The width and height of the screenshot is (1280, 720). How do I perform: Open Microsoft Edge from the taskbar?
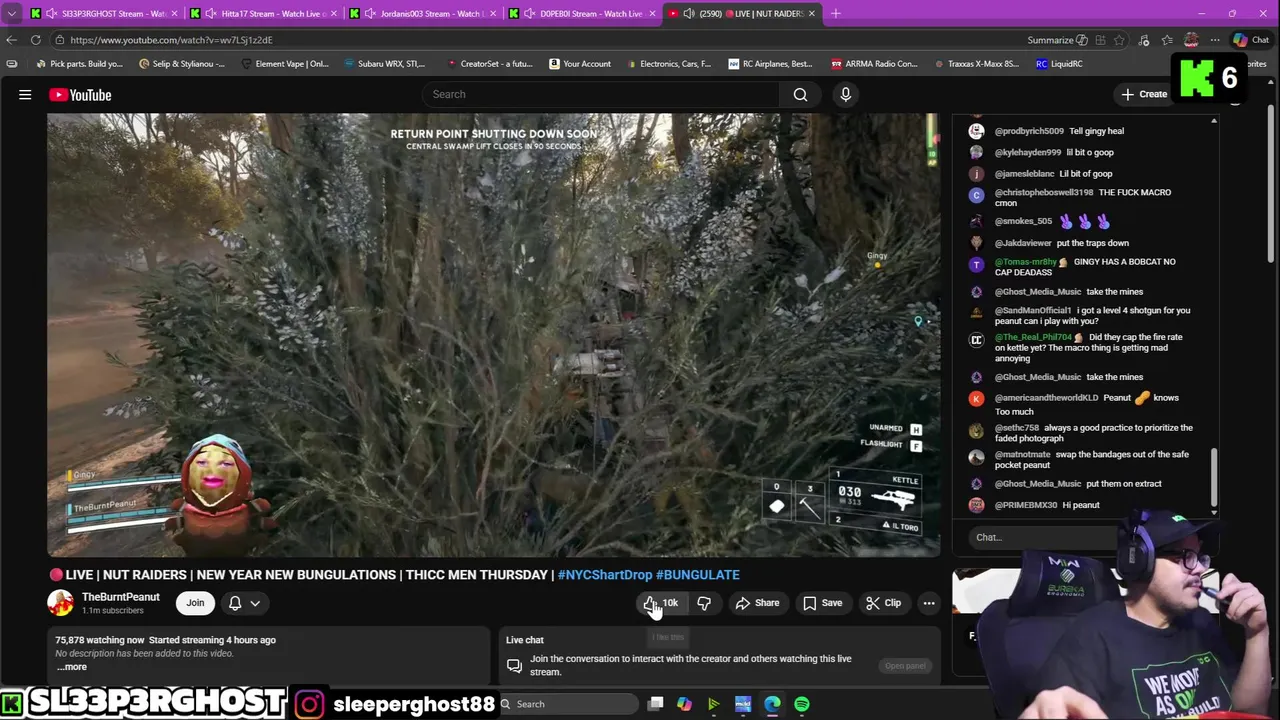772,704
